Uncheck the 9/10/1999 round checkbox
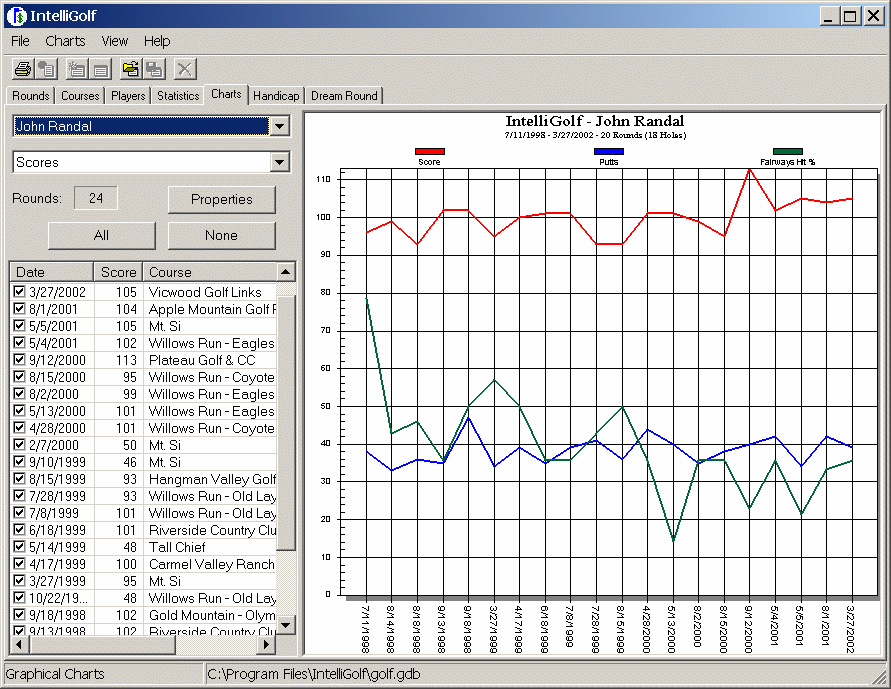 click(x=19, y=461)
